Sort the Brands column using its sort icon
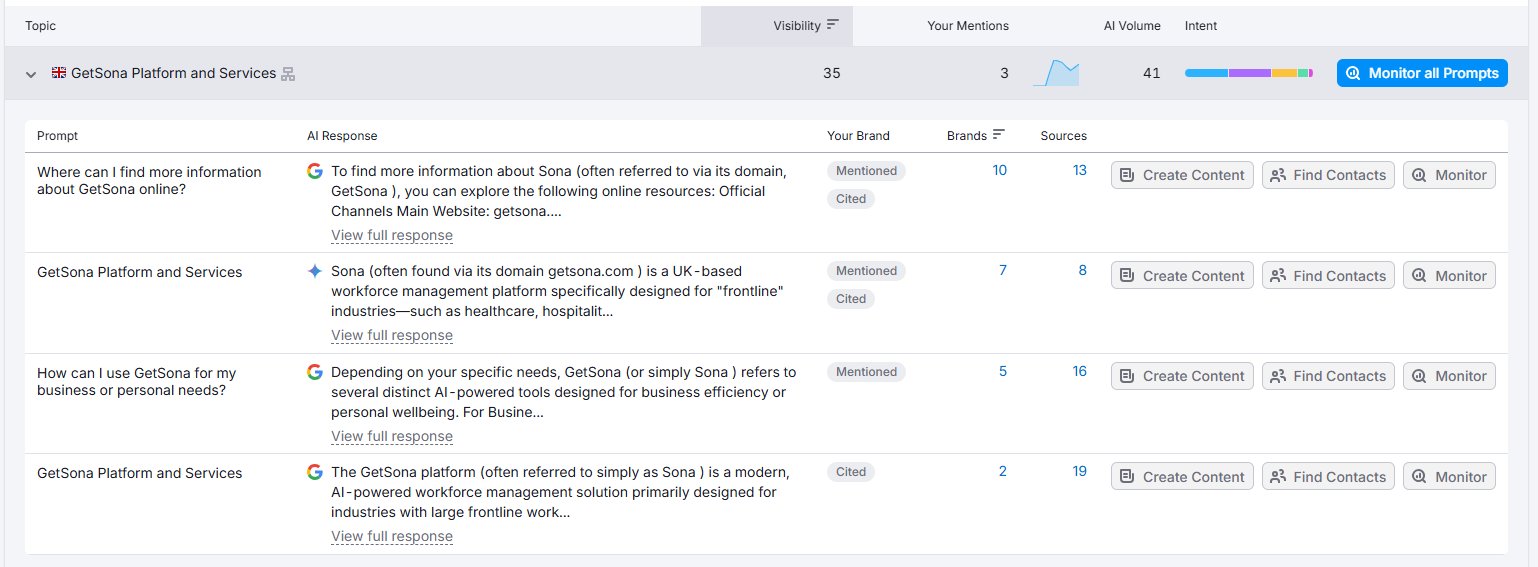 998,136
